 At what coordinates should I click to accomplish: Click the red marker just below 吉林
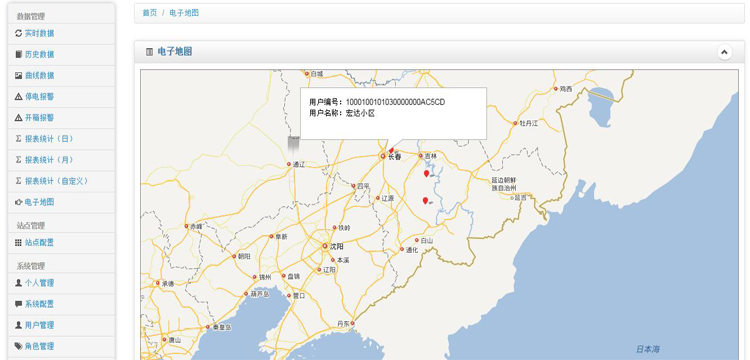click(426, 174)
